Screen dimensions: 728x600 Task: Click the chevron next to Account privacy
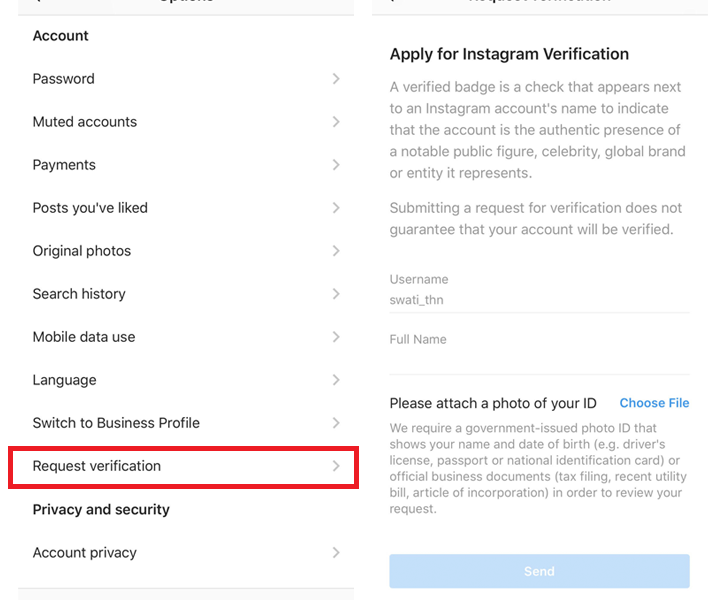(336, 553)
